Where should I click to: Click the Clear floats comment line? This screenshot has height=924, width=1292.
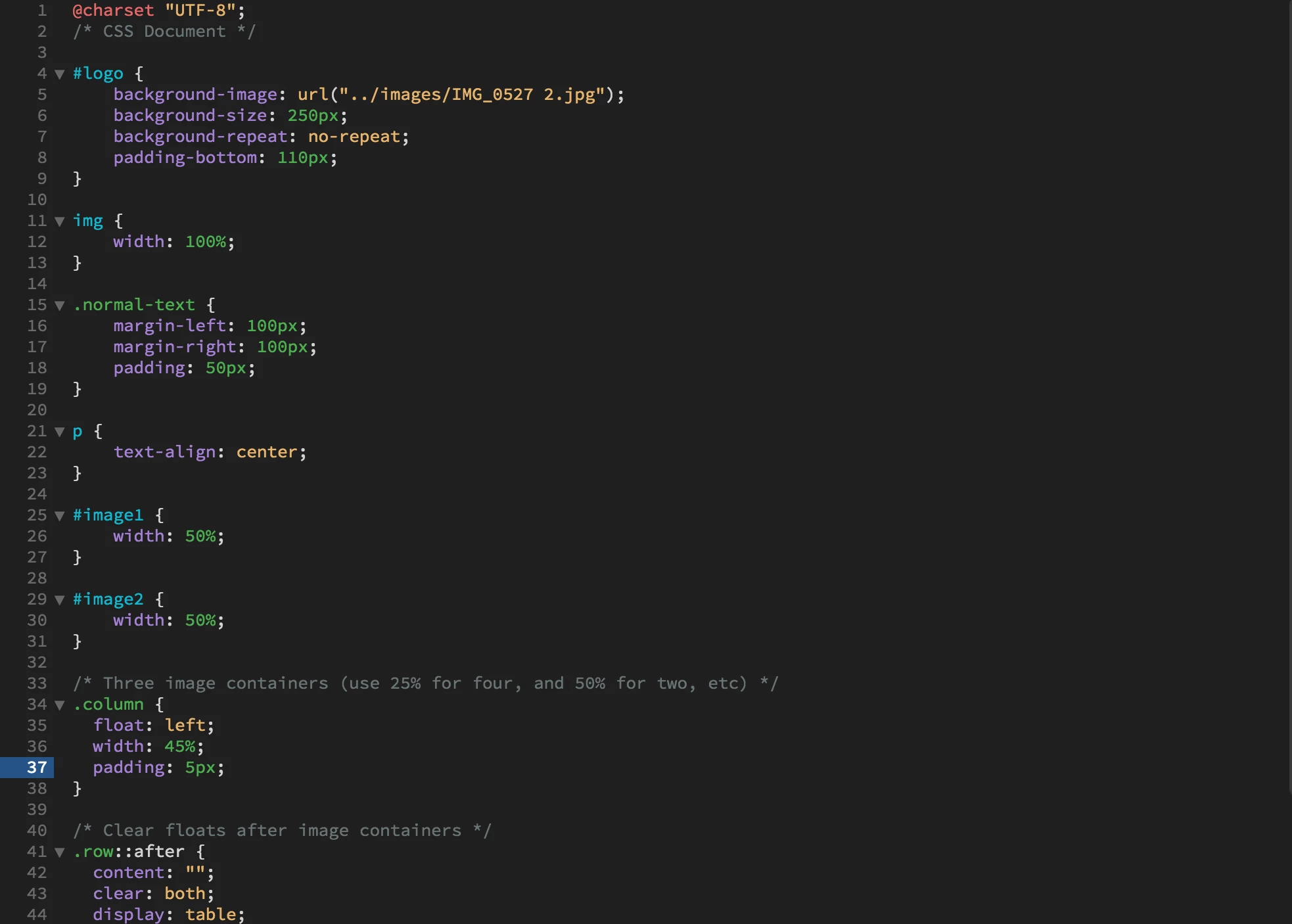283,831
